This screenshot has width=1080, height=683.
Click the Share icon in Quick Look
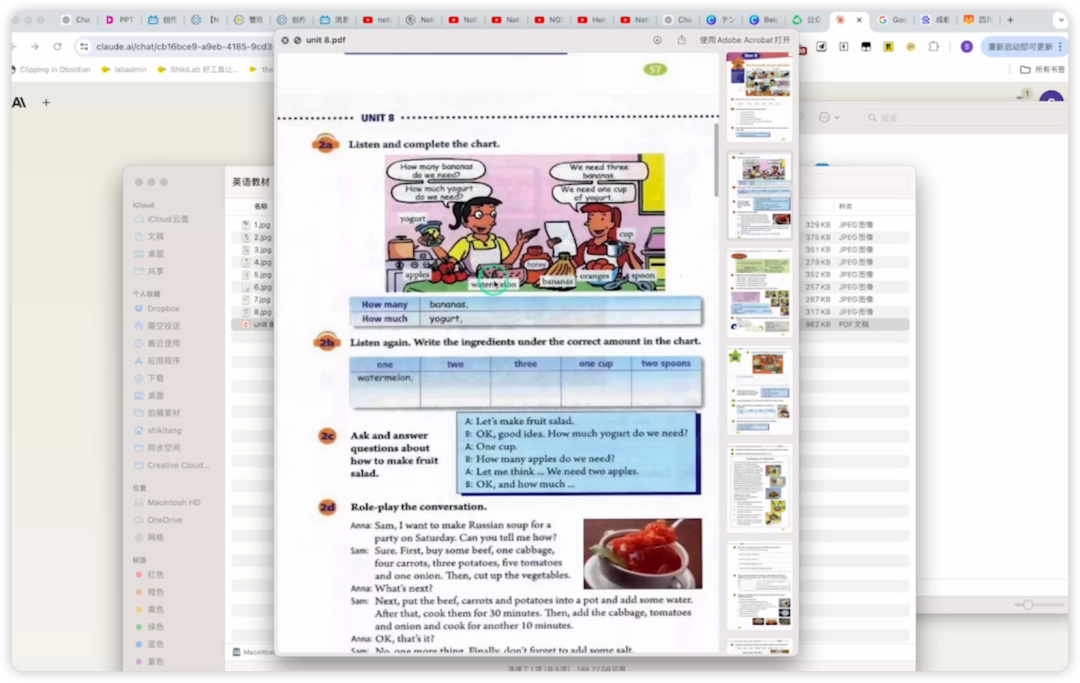pyautogui.click(x=682, y=40)
